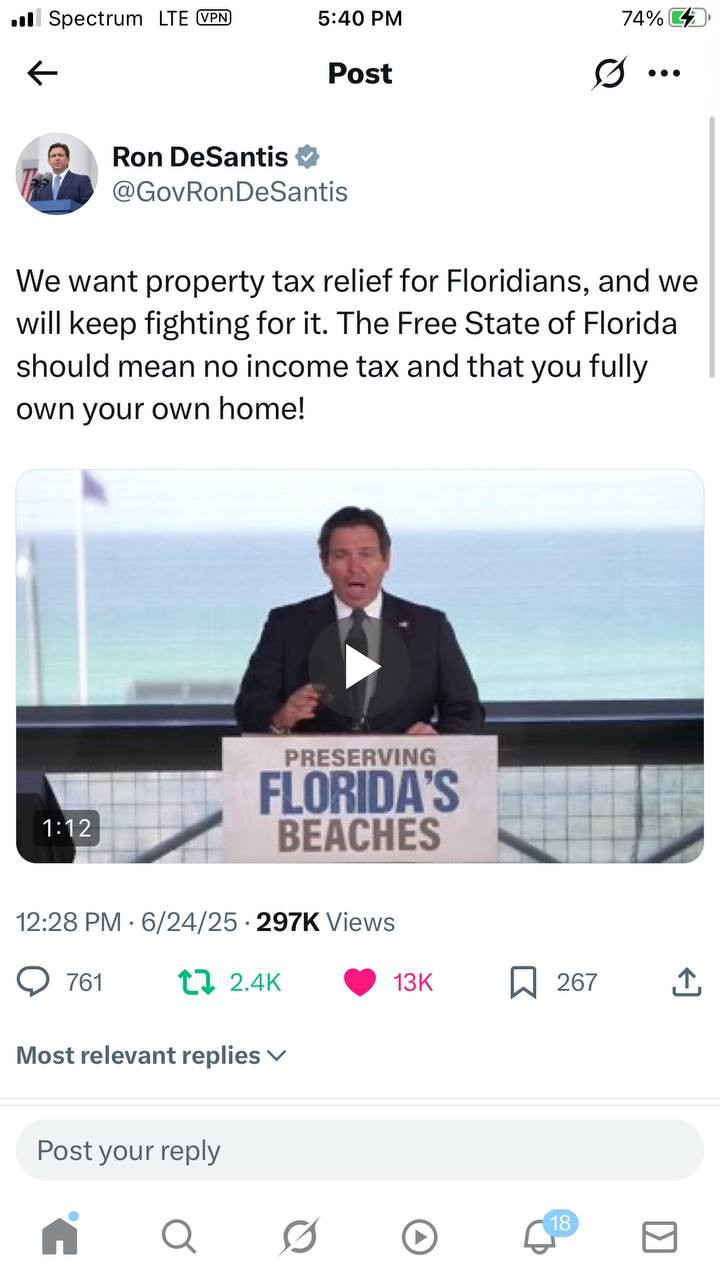Open the @GovRonDeSantis profile handle
Screen dimensions: 720x1280
point(230,192)
